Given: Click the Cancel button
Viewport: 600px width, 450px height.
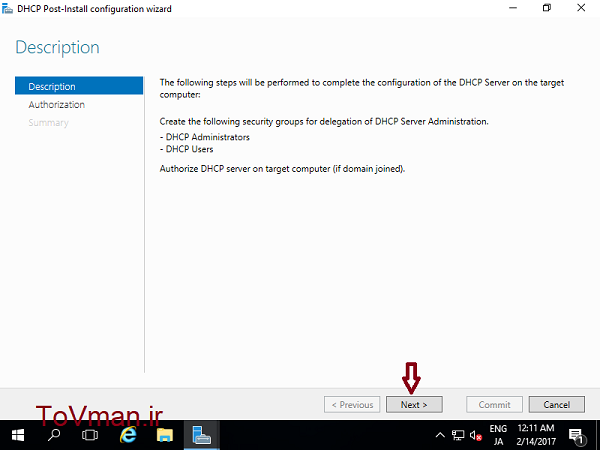Looking at the screenshot, I should (x=556, y=404).
